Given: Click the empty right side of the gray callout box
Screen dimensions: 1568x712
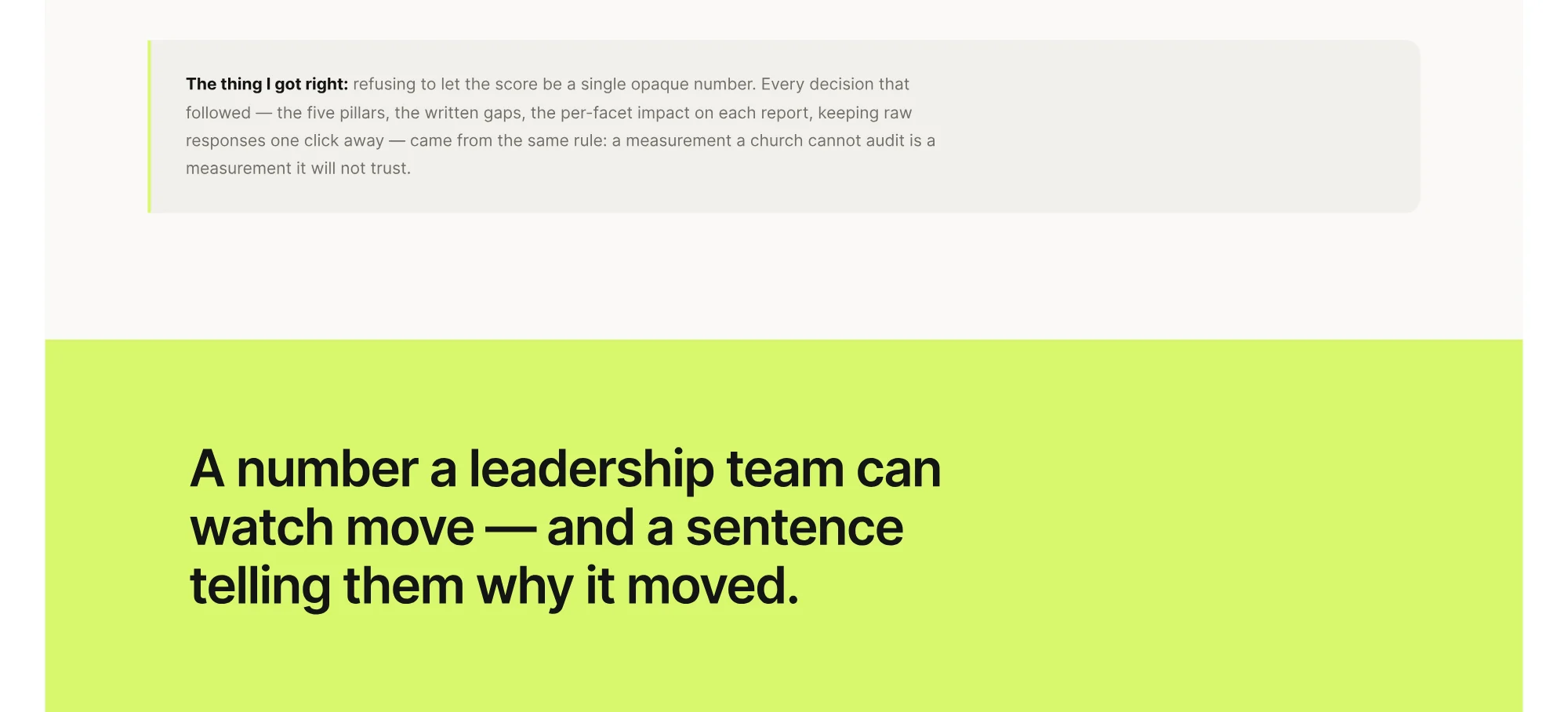Looking at the screenshot, I should (x=1176, y=126).
